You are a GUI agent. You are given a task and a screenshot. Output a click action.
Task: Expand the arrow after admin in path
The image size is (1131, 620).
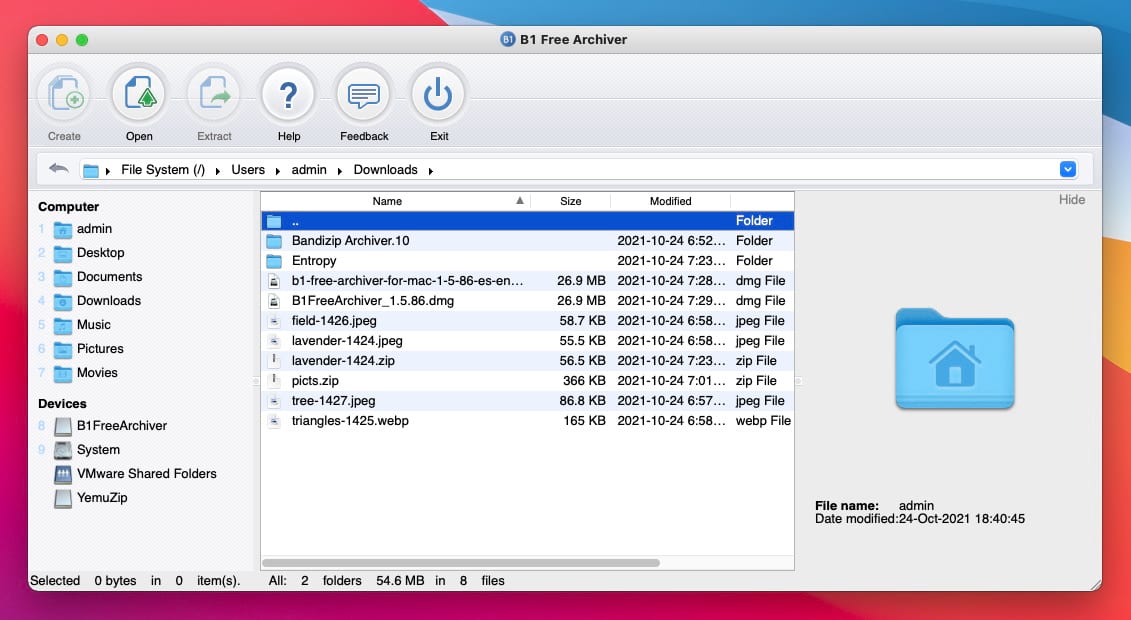340,171
